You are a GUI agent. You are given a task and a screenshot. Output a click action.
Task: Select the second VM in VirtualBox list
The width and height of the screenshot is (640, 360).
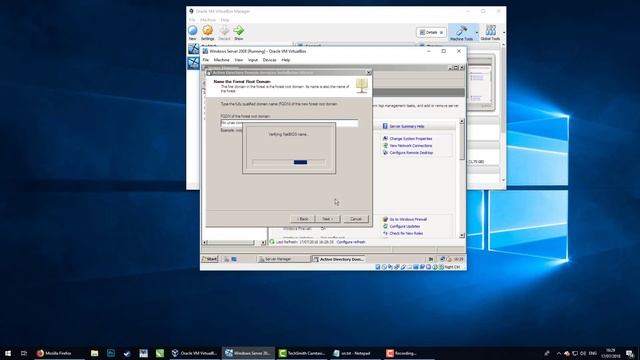click(193, 63)
